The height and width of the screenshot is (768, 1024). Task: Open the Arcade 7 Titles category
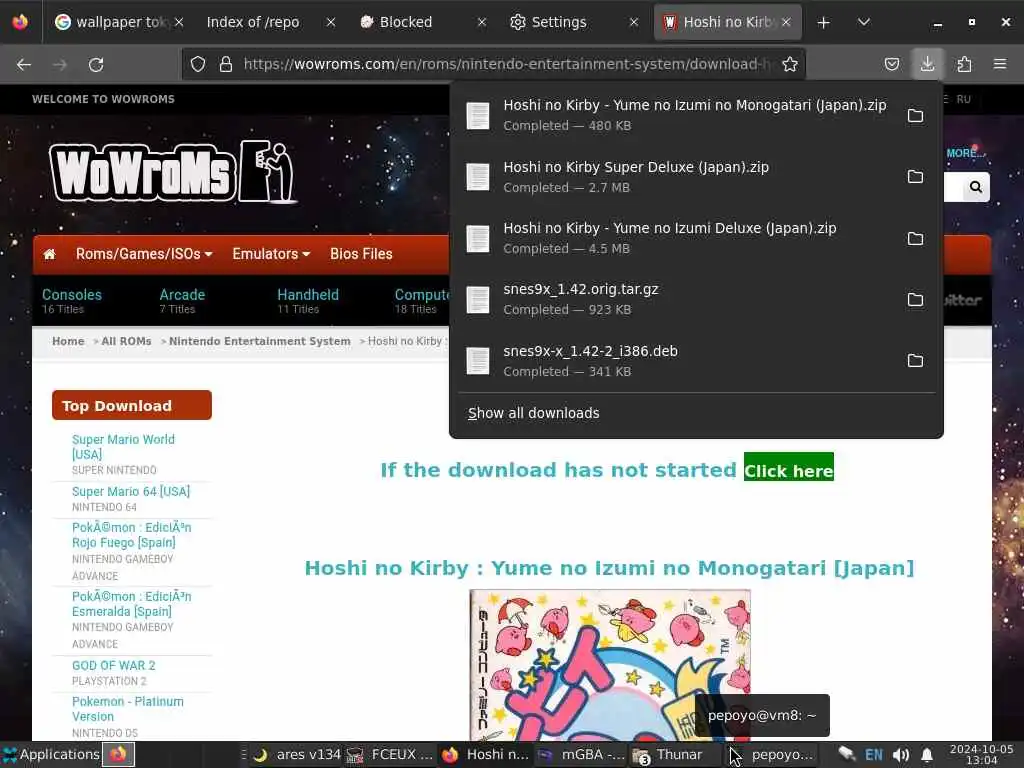click(182, 301)
